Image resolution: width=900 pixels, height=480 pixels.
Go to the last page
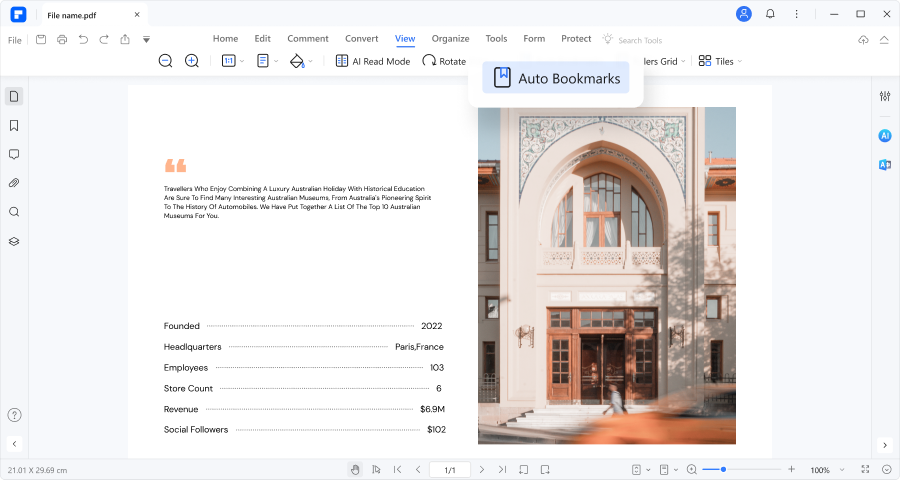click(502, 470)
